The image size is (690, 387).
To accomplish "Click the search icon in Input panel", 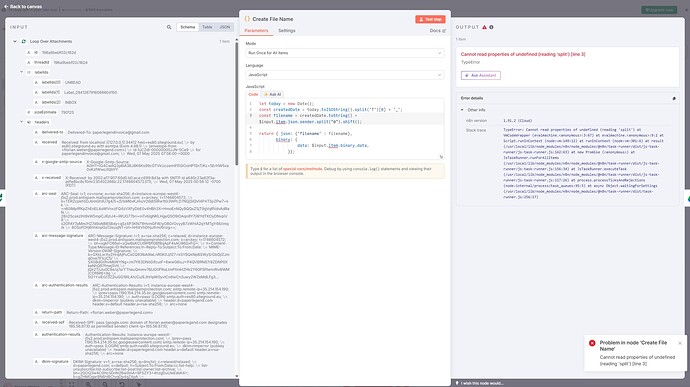I will [x=169, y=27].
